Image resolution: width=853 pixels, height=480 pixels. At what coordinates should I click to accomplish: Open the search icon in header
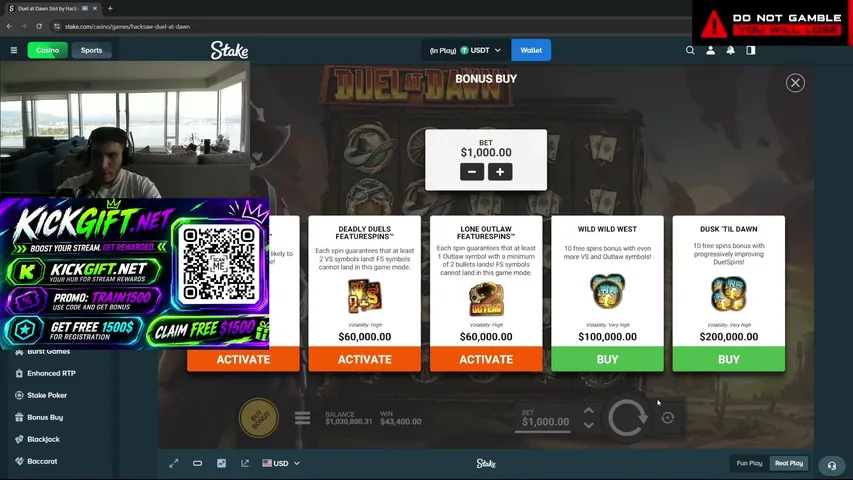coord(690,50)
